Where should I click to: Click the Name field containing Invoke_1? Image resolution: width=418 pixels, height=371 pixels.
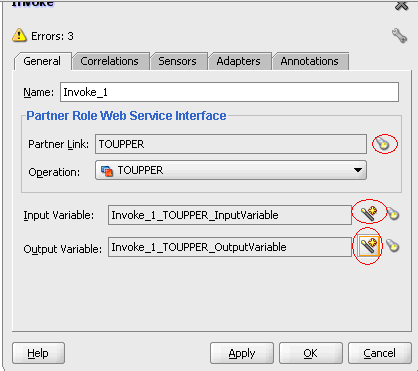(229, 92)
